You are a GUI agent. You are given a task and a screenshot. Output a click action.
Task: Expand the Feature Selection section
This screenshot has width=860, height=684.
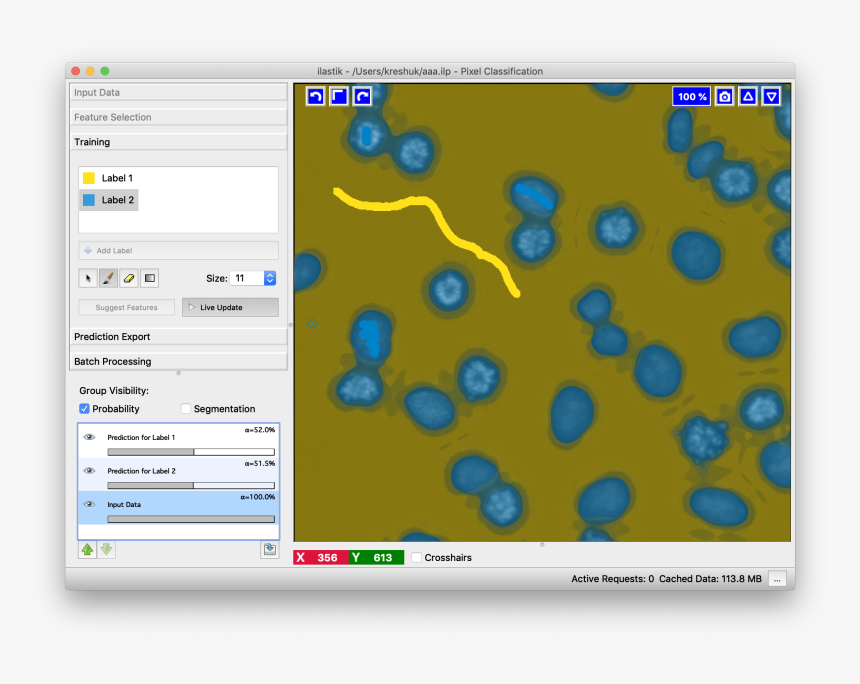coord(178,117)
